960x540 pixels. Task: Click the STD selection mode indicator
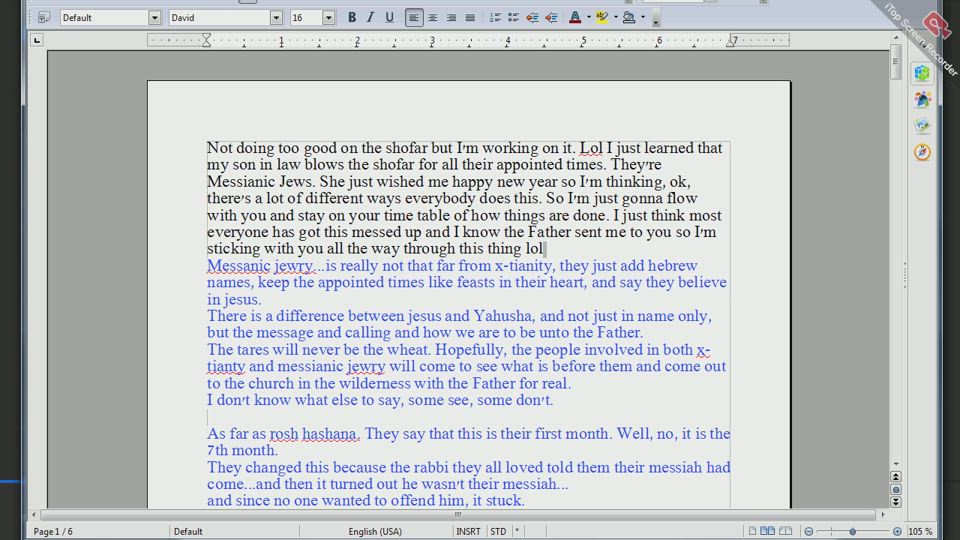tap(498, 531)
